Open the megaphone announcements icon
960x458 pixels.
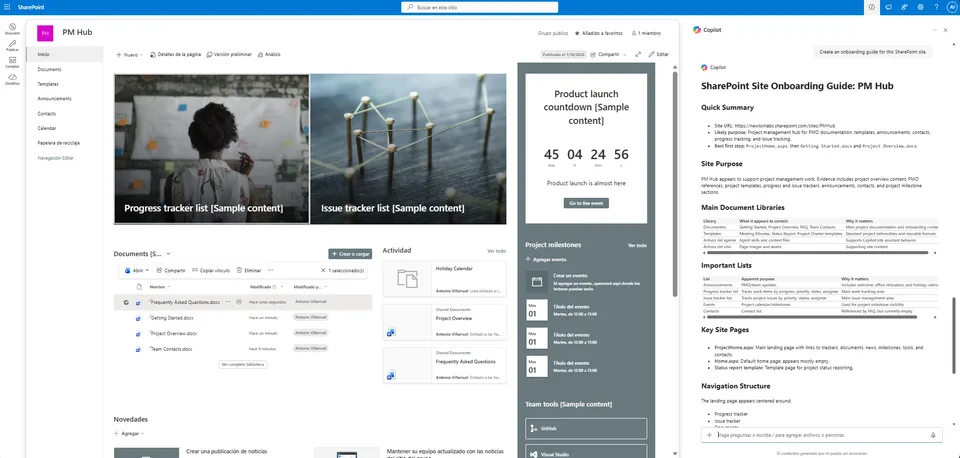[888, 7]
